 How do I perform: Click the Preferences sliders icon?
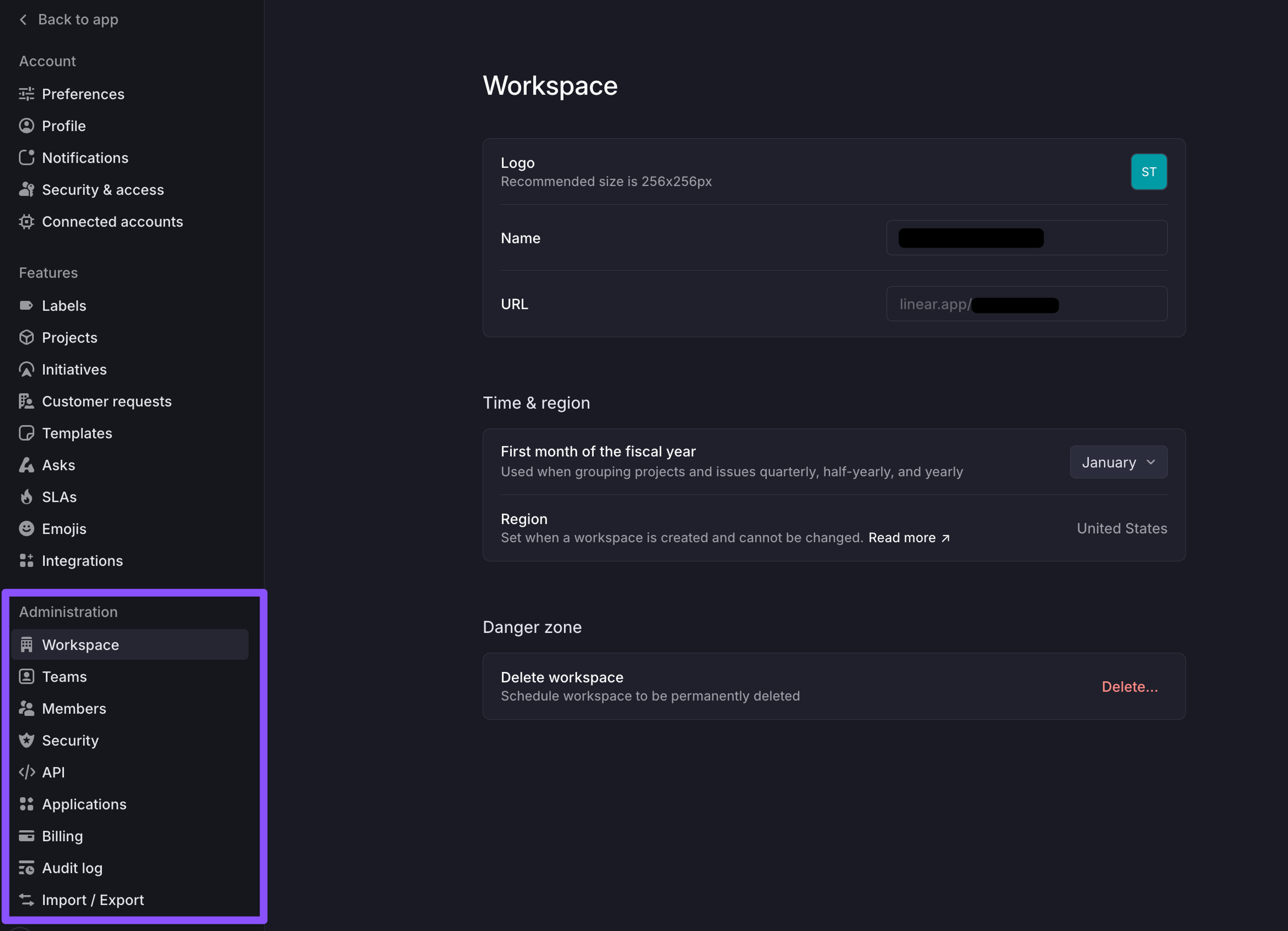pyautogui.click(x=26, y=94)
